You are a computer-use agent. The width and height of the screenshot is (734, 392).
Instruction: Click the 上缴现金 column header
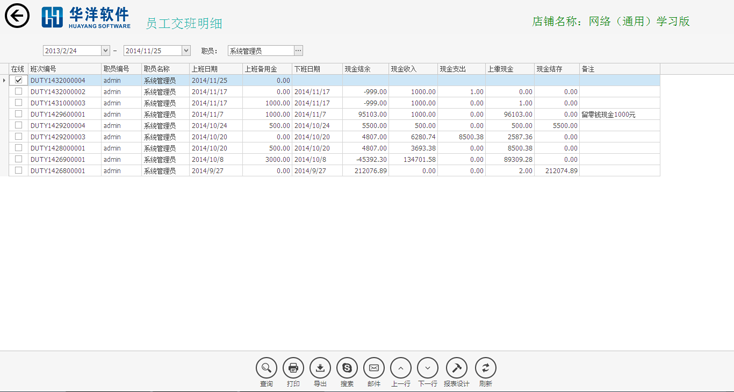510,69
